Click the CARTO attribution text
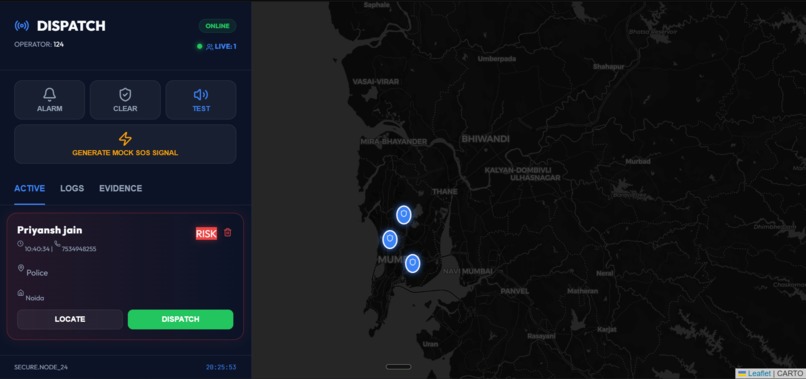 (790, 374)
